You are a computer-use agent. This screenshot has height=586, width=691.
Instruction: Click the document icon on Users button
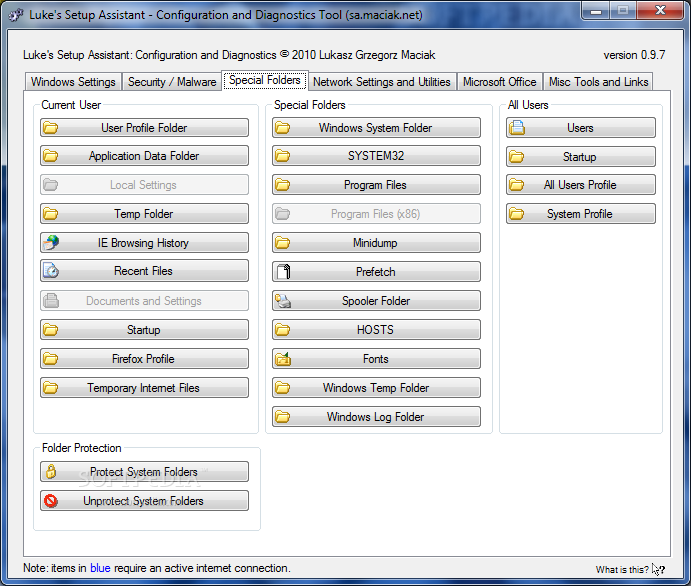pos(517,128)
